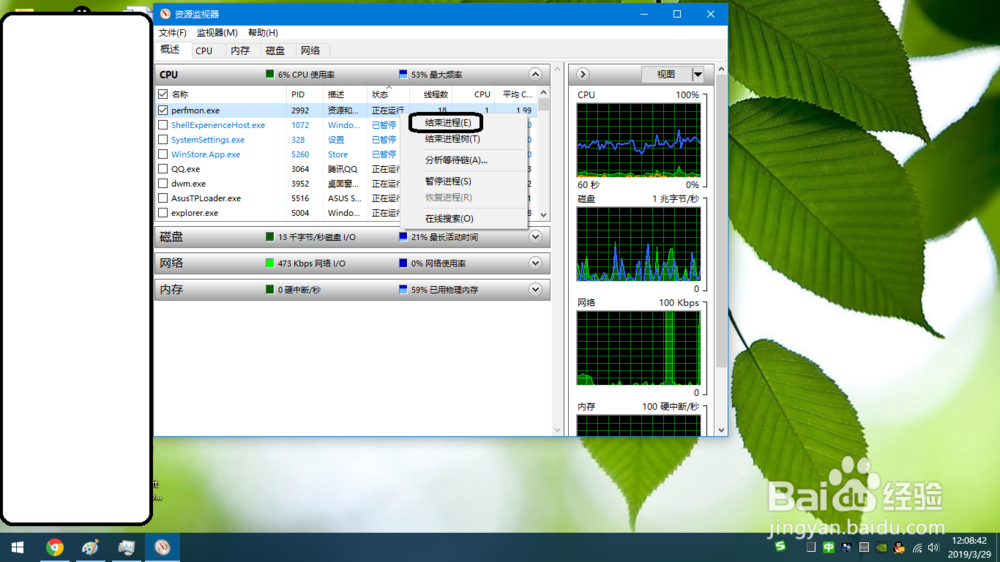Click the dwm.exe process name
This screenshot has height=562, width=1000.
(188, 184)
